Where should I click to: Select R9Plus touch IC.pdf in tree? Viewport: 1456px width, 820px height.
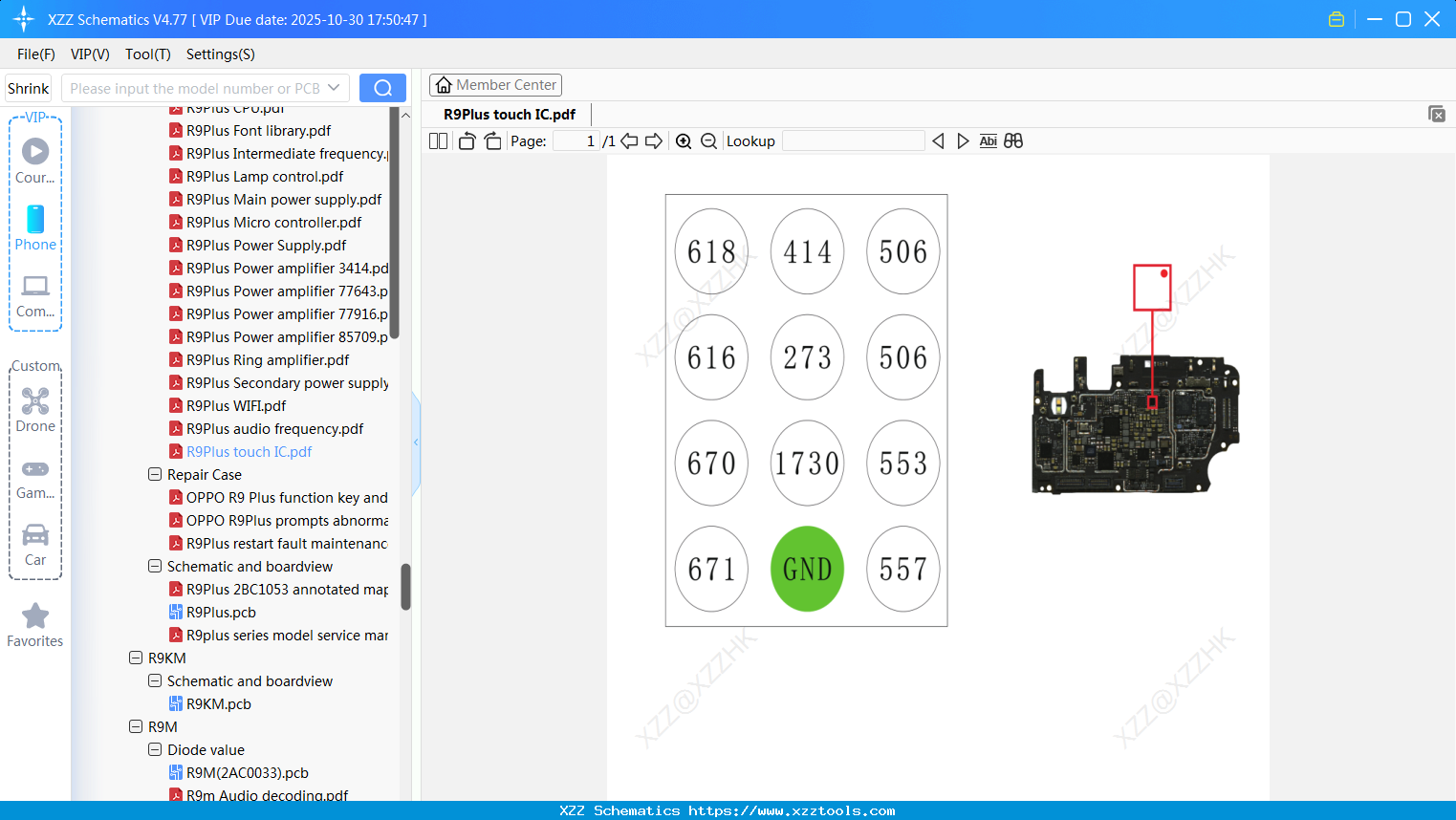tap(241, 452)
